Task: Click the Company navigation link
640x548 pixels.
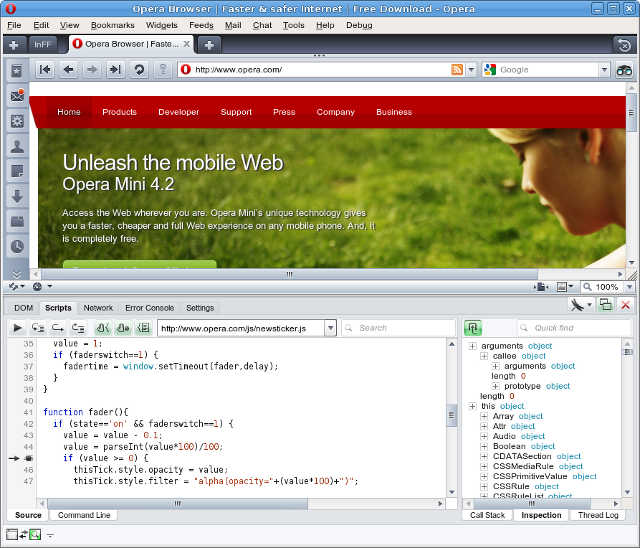Action: pyautogui.click(x=336, y=112)
